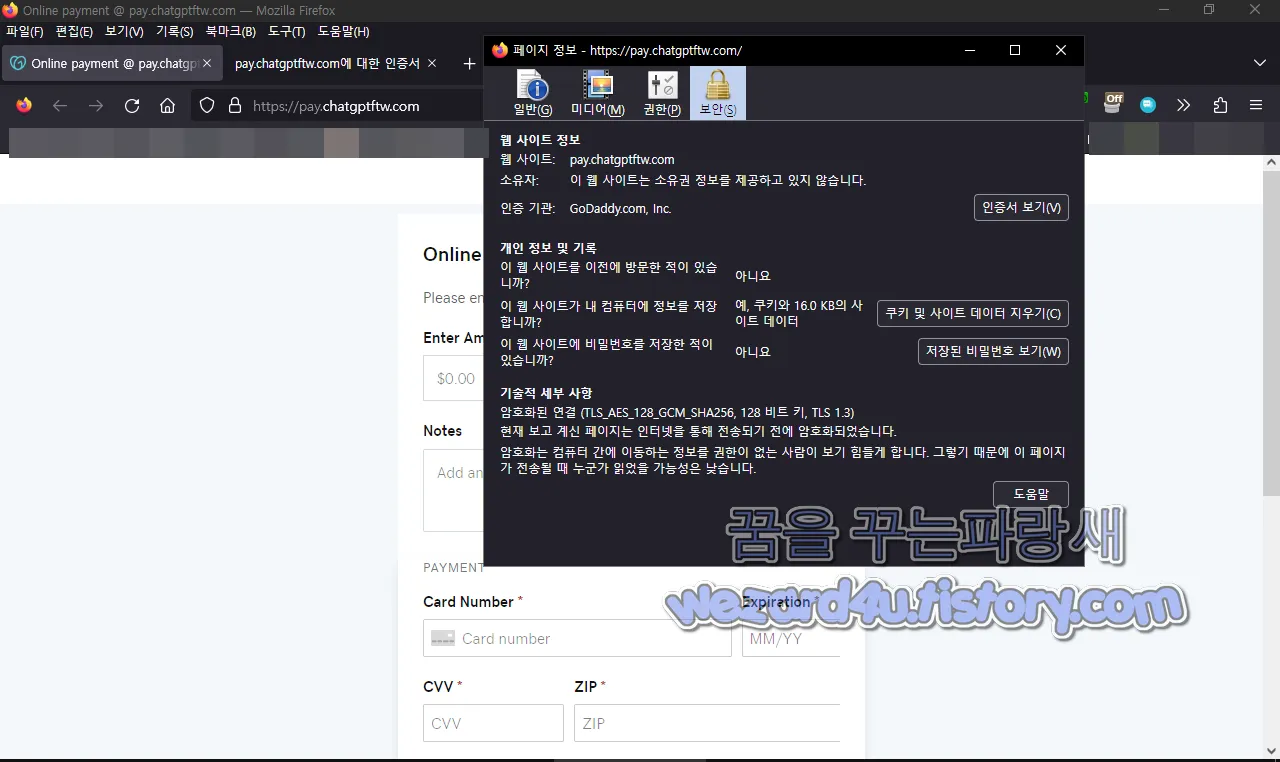The height and width of the screenshot is (762, 1280).
Task: Click the back navigation arrow
Action: pyautogui.click(x=60, y=105)
